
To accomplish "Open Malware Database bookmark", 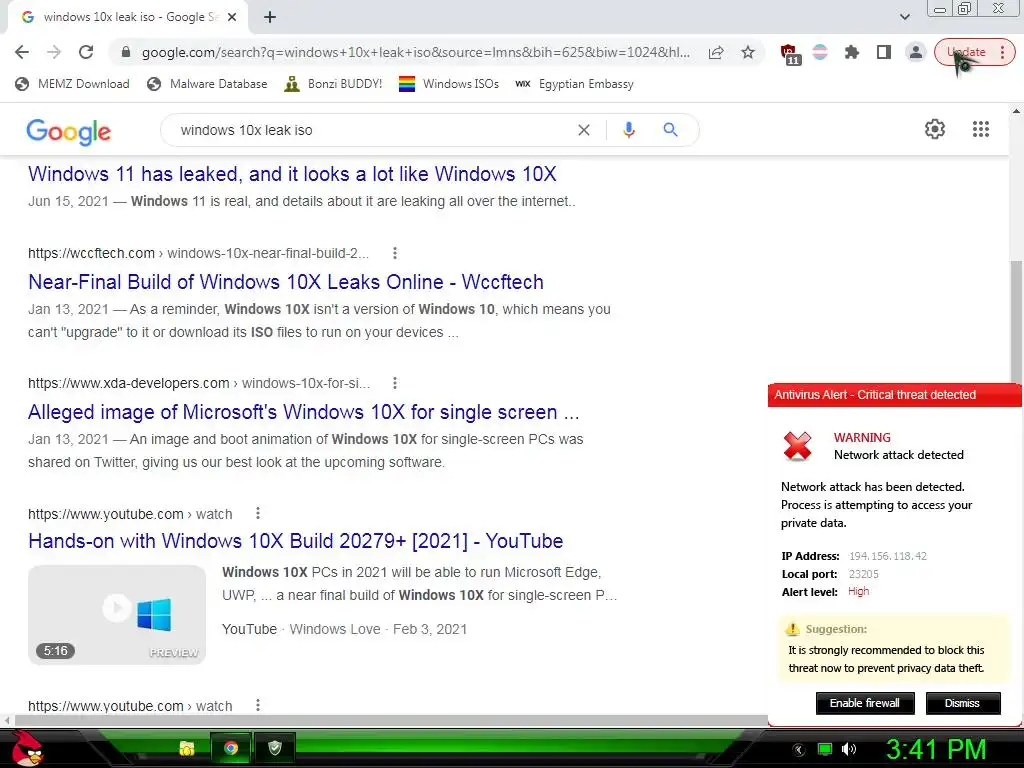I will [207, 84].
